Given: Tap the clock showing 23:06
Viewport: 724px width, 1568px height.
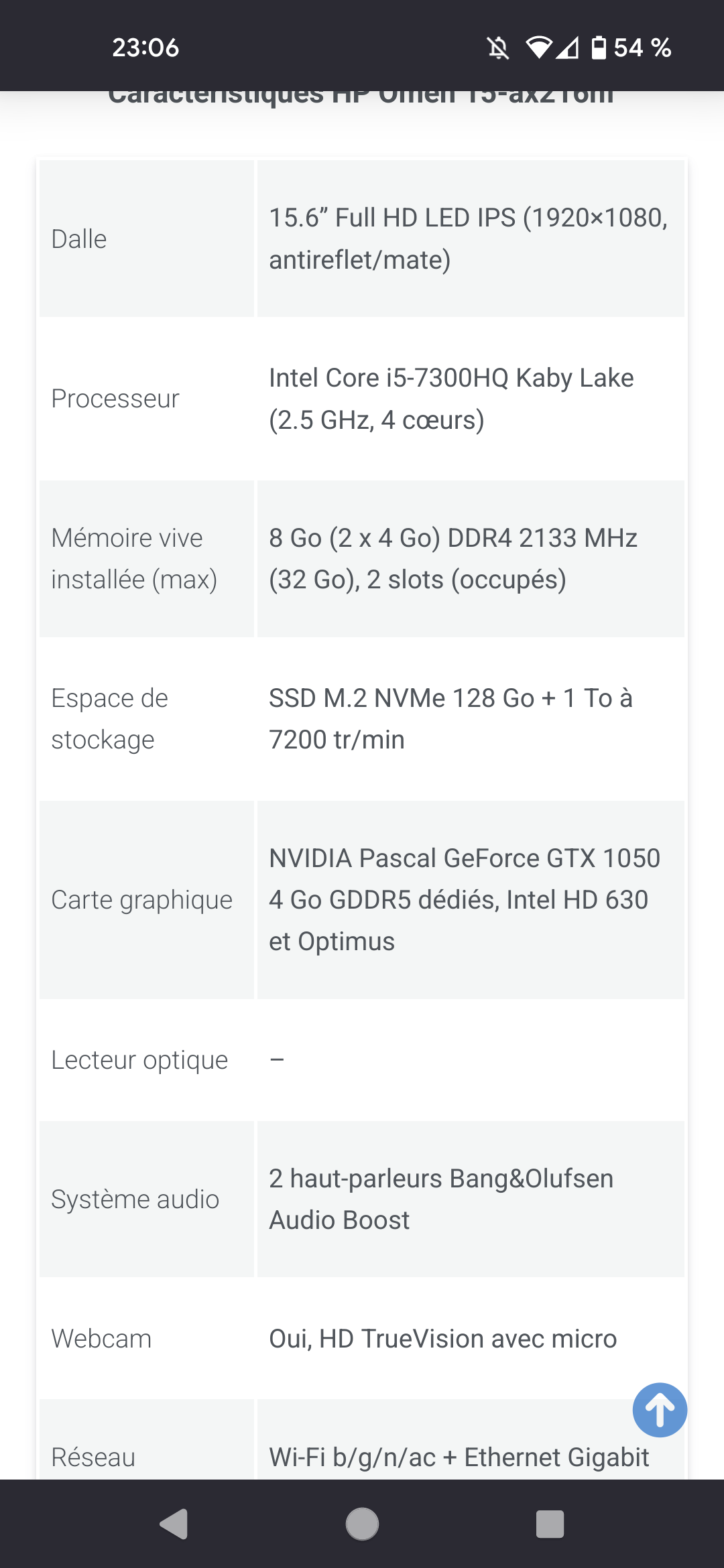Looking at the screenshot, I should pyautogui.click(x=145, y=48).
